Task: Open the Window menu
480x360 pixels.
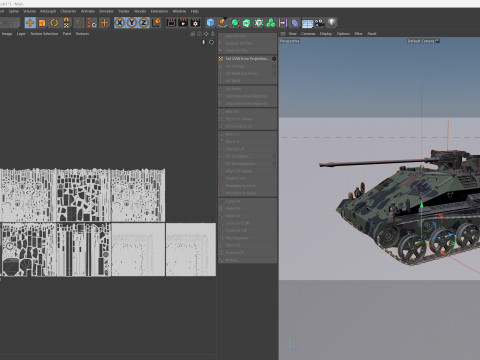Action: click(179, 11)
